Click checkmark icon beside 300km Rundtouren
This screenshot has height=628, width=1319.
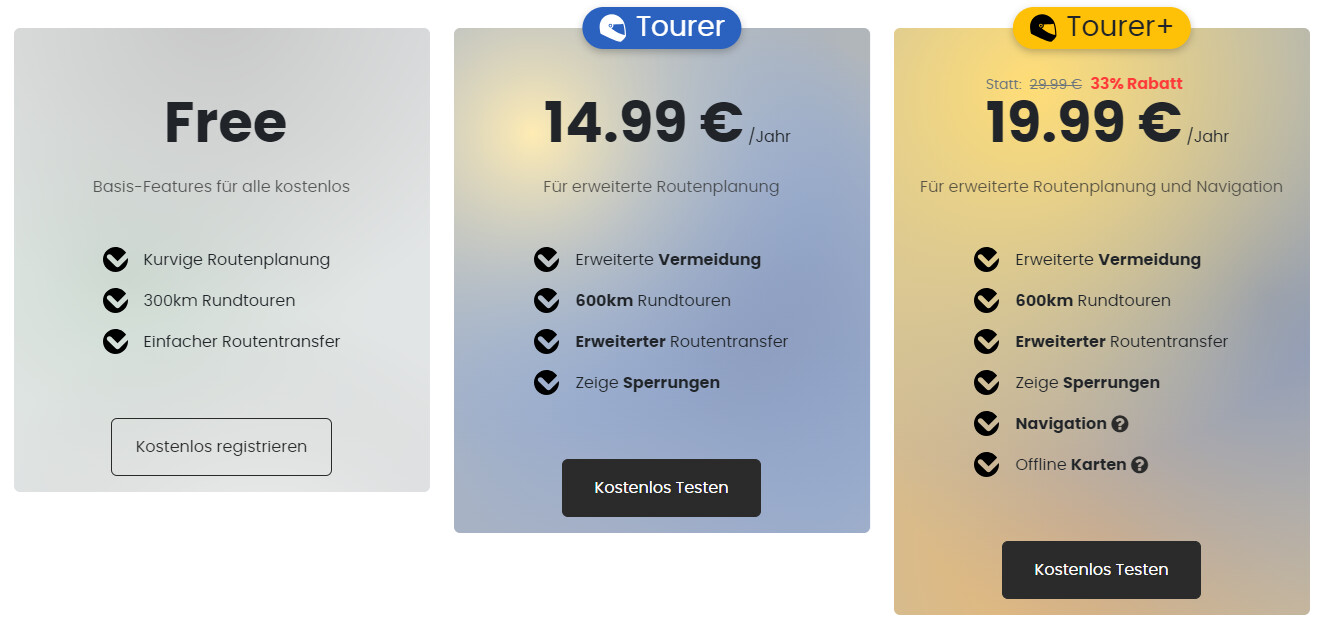[x=115, y=301]
